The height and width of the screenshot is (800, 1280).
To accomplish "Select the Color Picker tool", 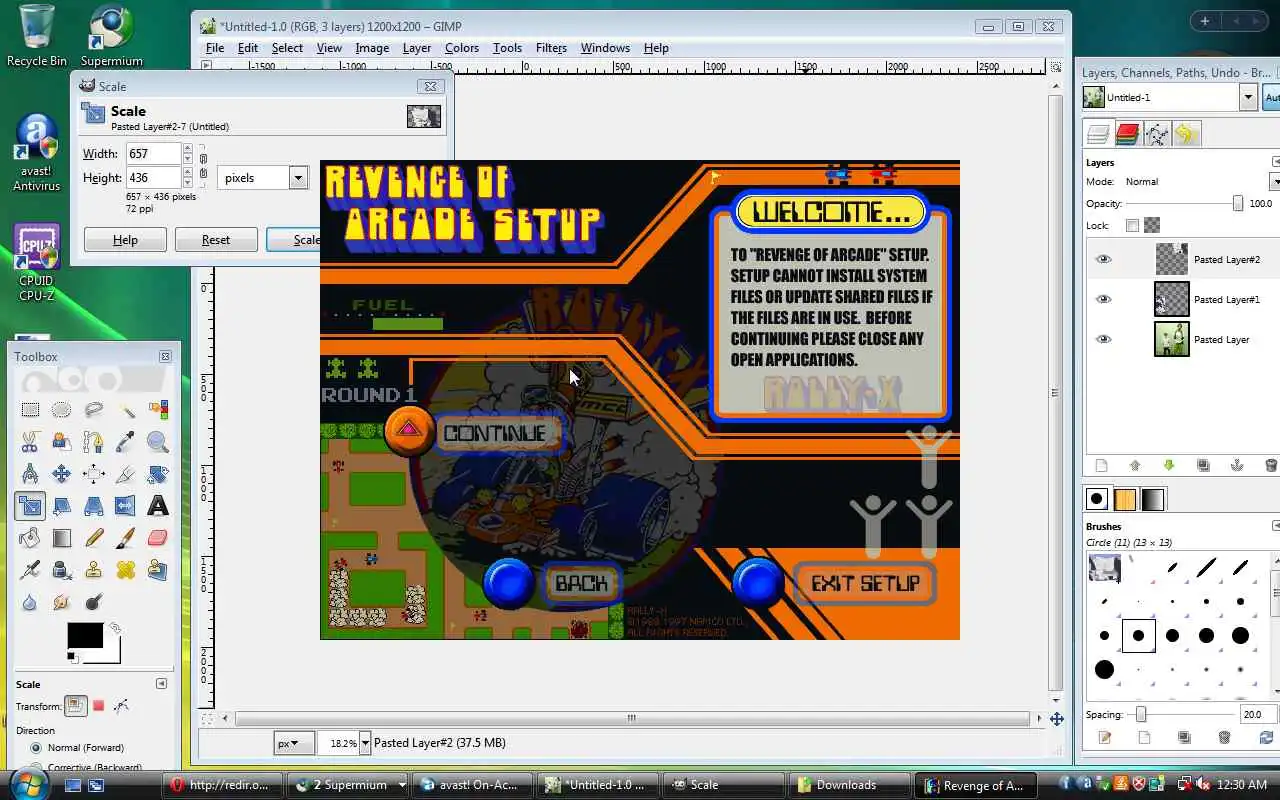I will click(126, 442).
